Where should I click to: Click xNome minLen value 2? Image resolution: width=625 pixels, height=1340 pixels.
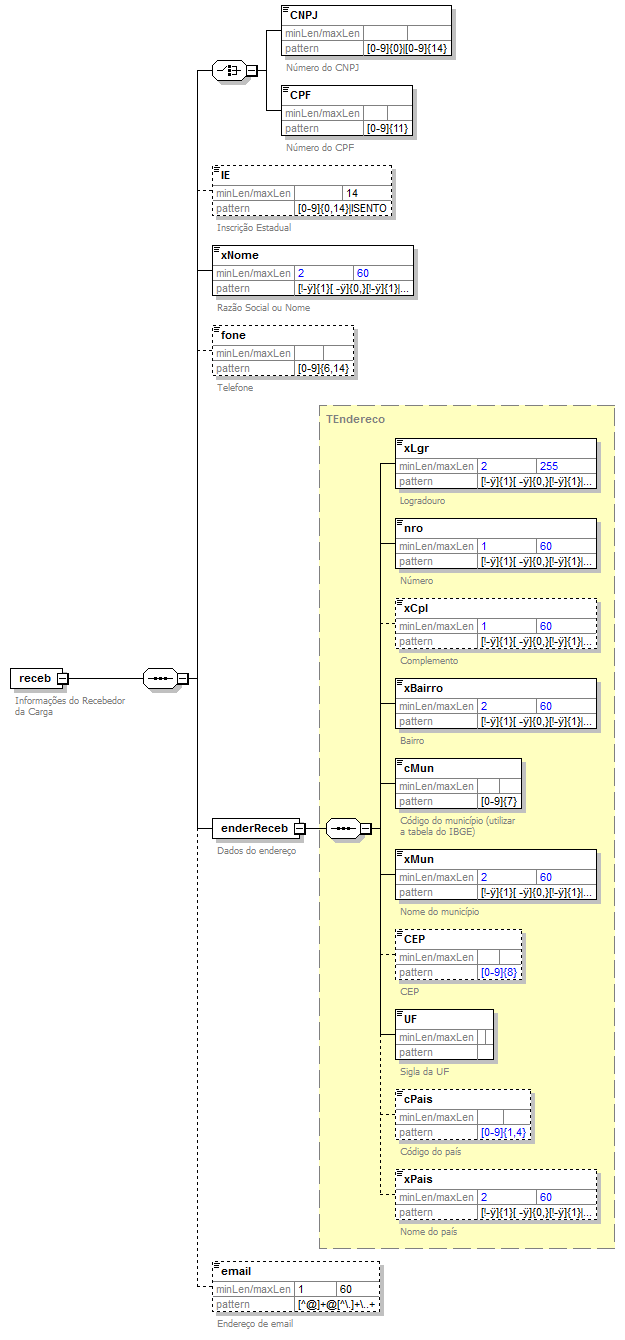301,273
